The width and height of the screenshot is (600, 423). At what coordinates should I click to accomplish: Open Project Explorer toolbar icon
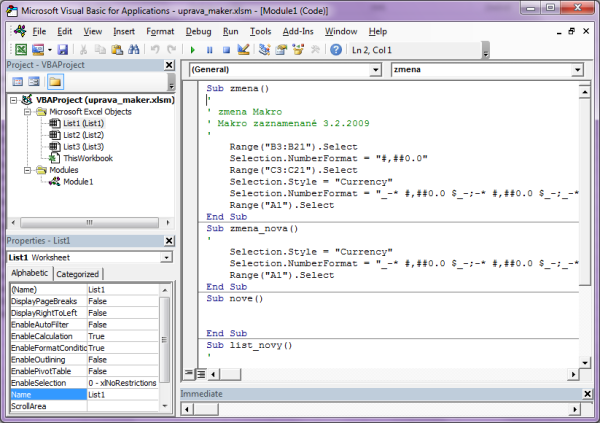[264, 50]
